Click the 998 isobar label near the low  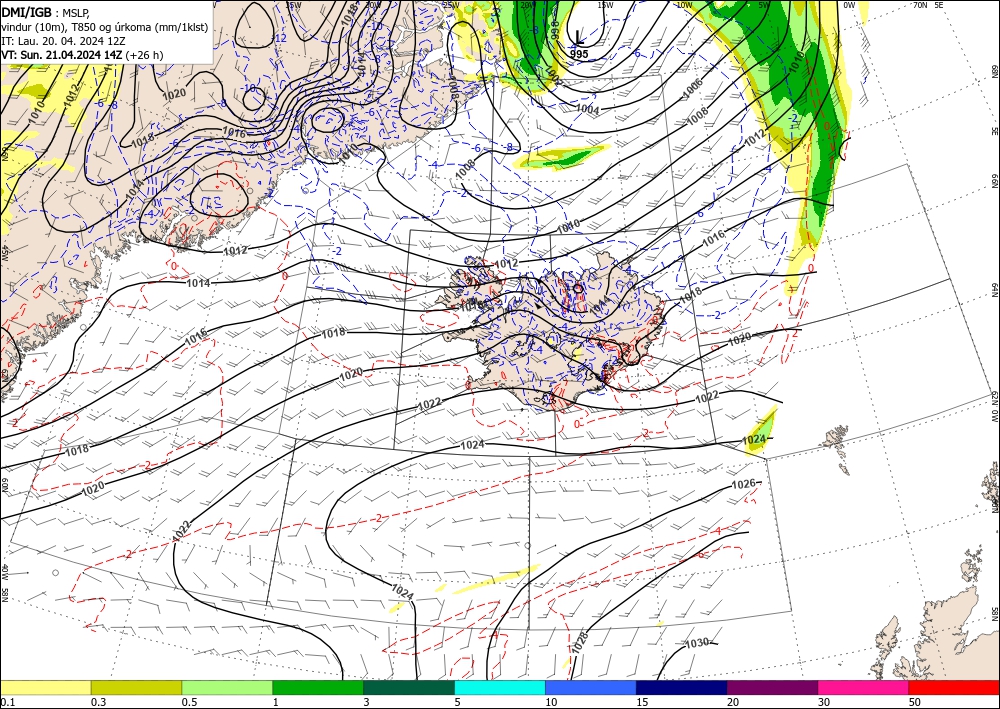[553, 28]
